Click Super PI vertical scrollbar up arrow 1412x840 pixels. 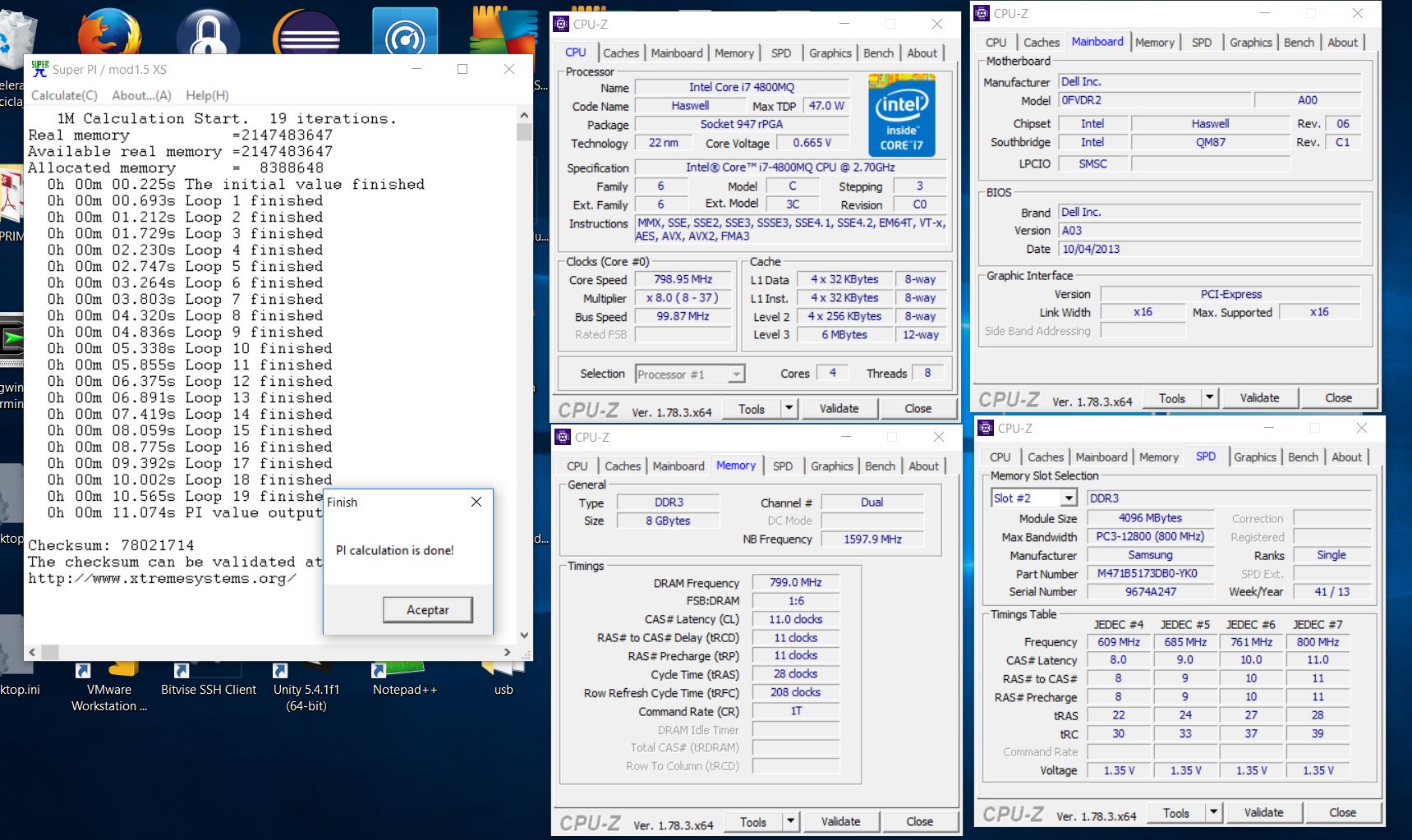tap(525, 114)
